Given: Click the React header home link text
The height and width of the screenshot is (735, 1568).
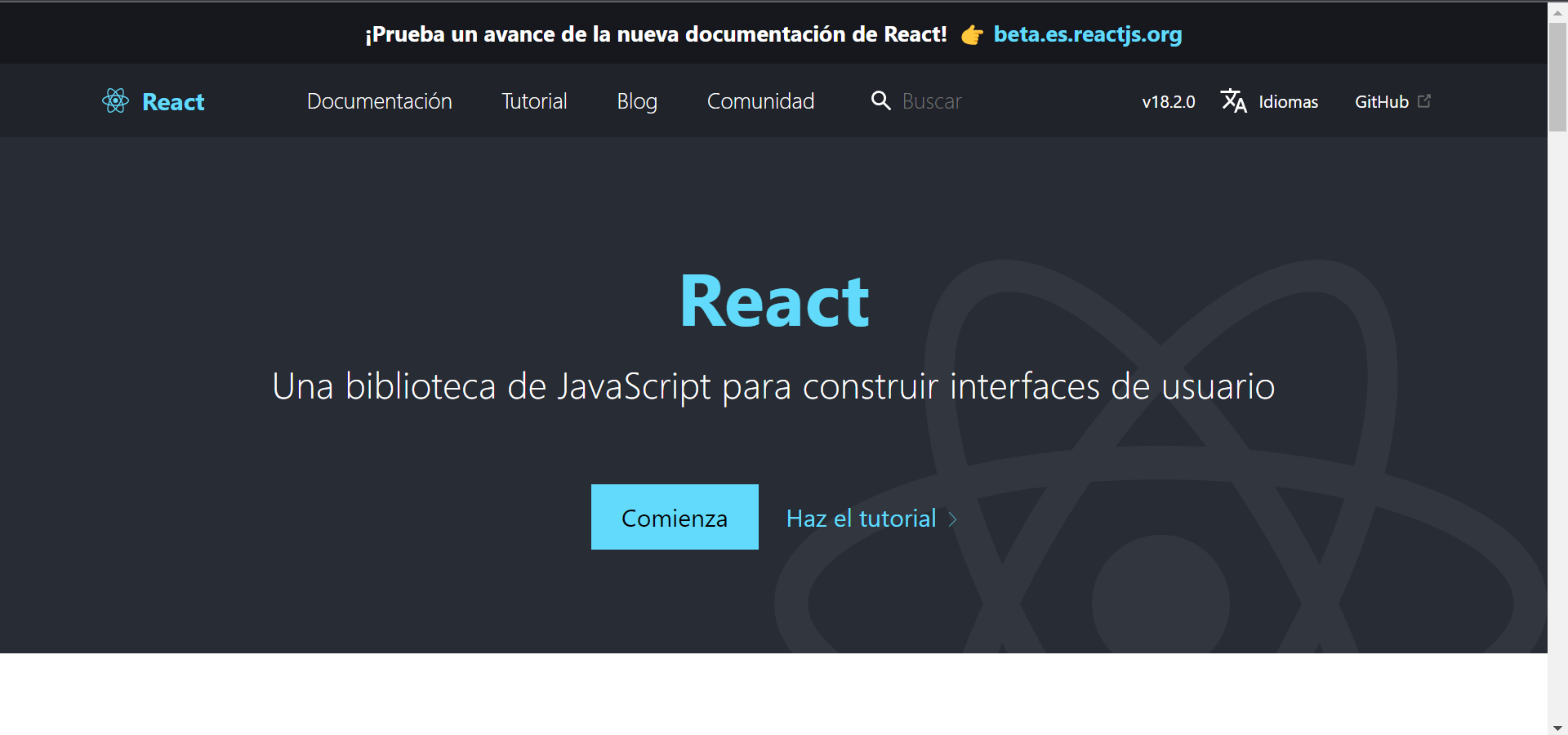Looking at the screenshot, I should tap(173, 101).
